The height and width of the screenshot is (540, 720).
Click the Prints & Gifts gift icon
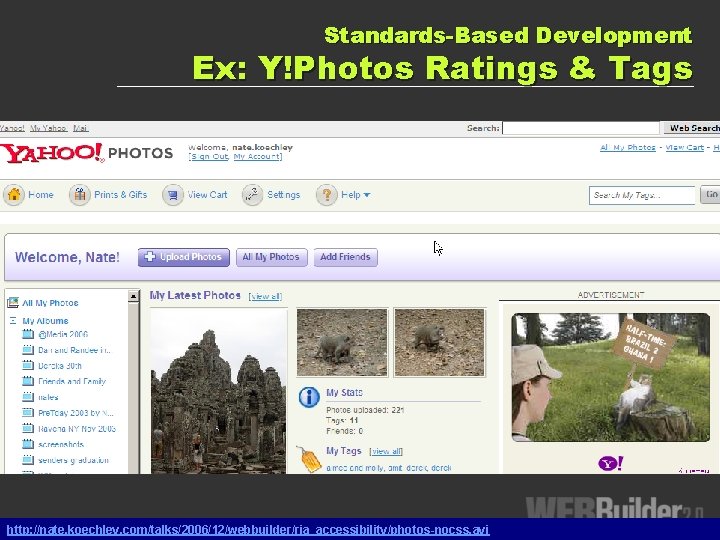(80, 195)
